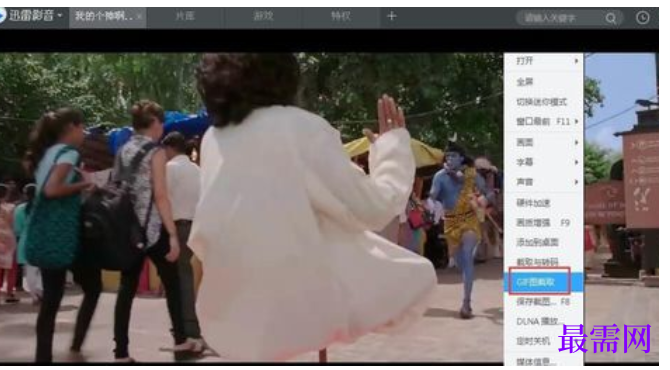Open the playback history clock icon

(x=643, y=18)
